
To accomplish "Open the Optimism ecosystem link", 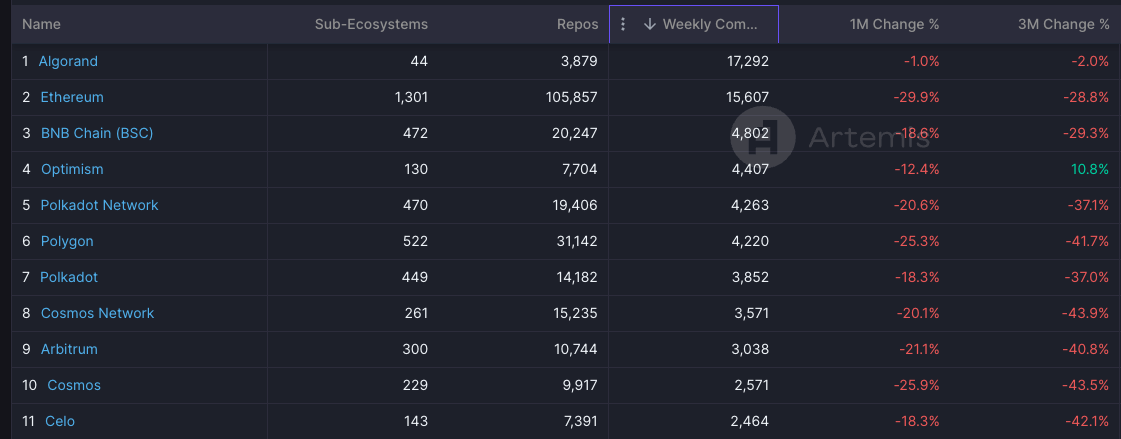I will (x=72, y=169).
